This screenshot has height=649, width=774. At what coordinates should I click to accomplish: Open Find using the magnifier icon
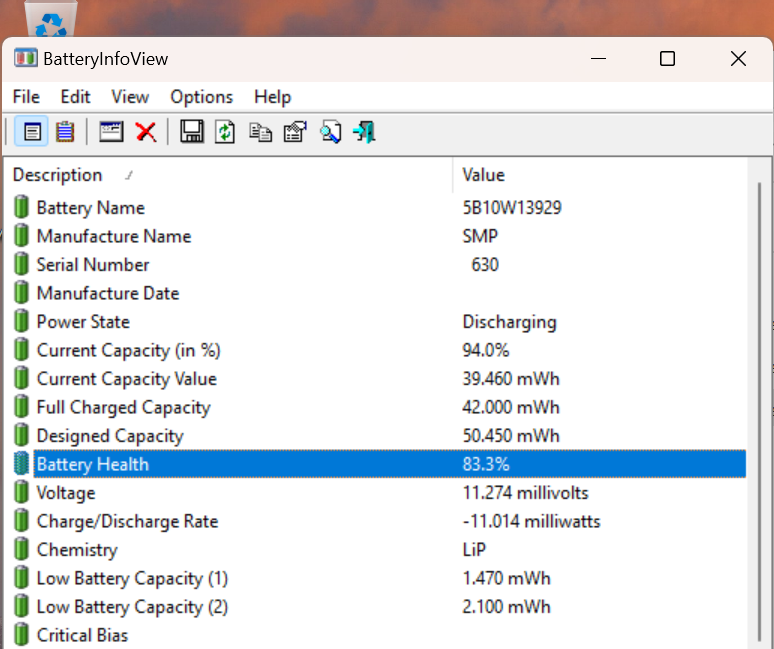[x=330, y=132]
